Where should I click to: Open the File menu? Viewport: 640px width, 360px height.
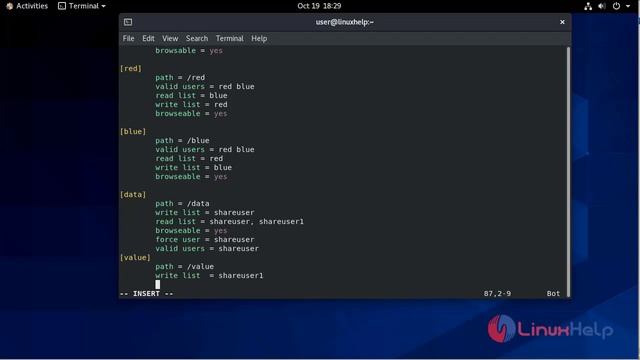(128, 38)
